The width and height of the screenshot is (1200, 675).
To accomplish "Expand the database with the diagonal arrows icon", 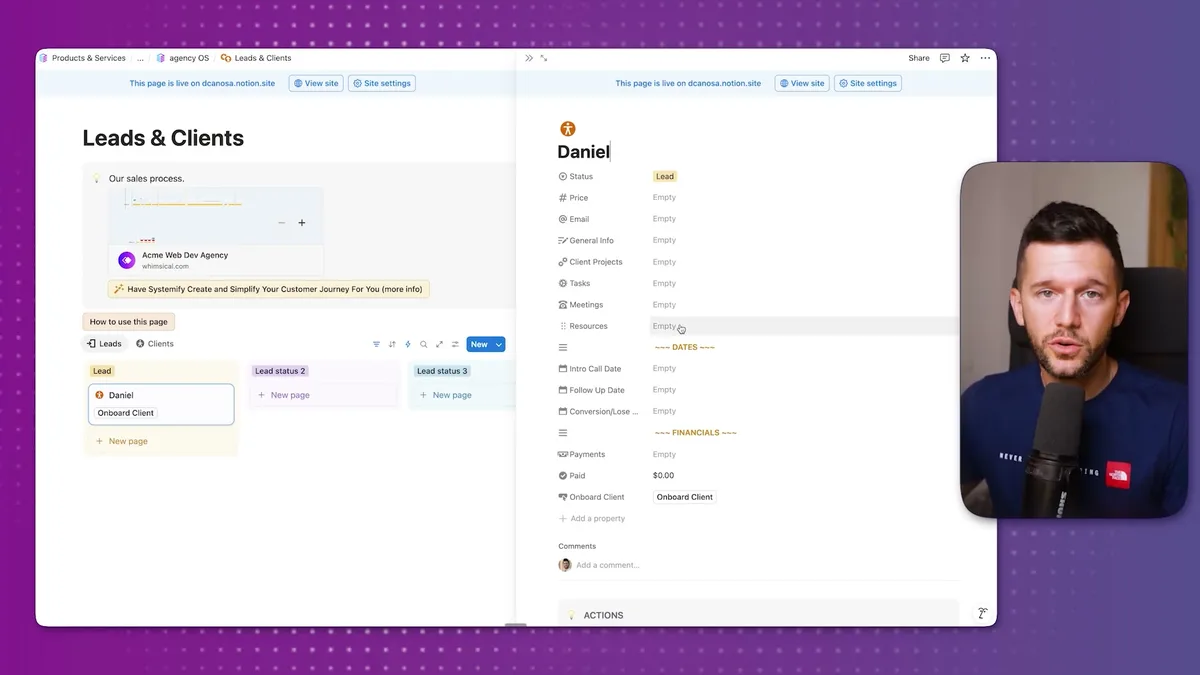I will [439, 344].
